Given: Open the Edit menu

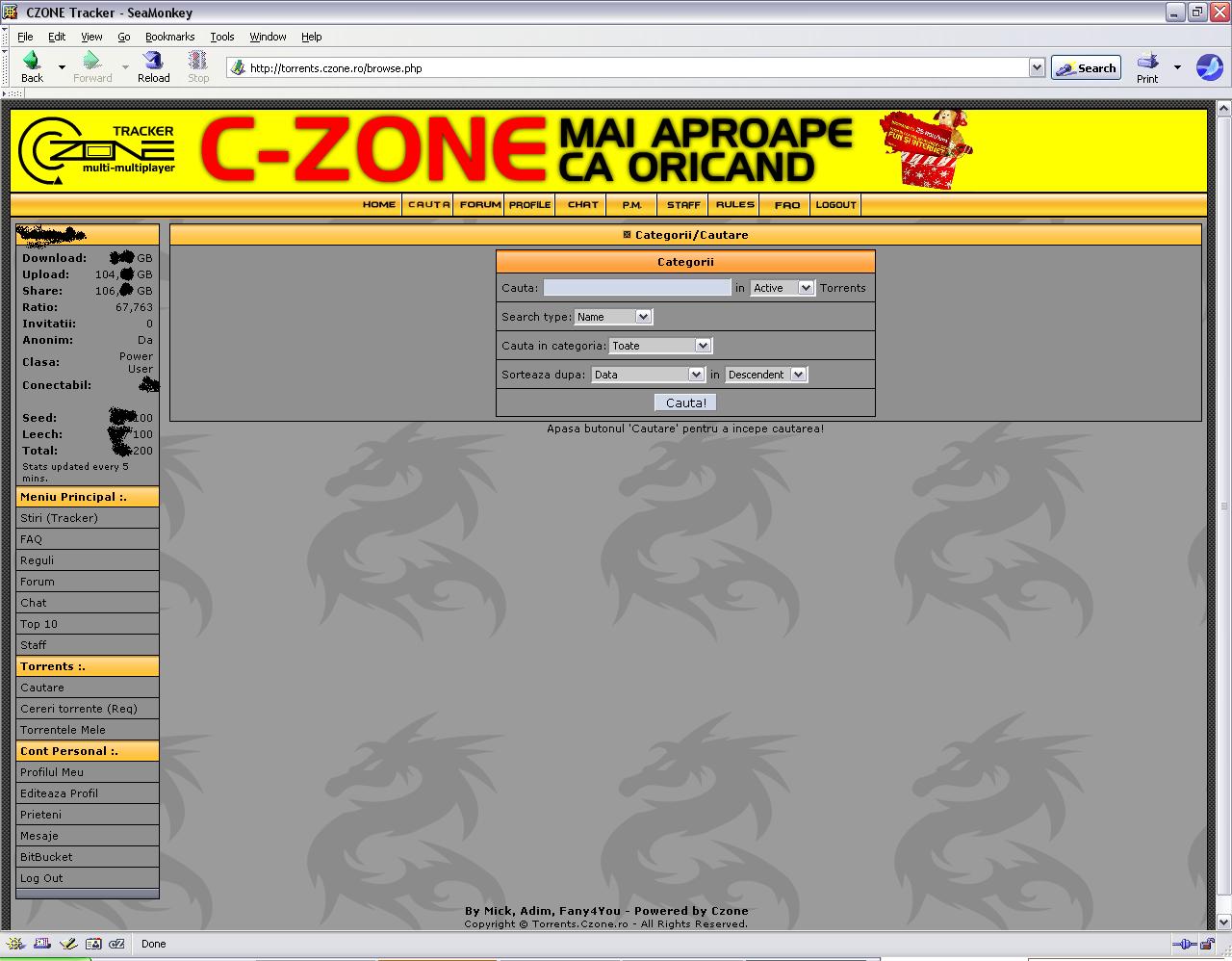Looking at the screenshot, I should (57, 37).
